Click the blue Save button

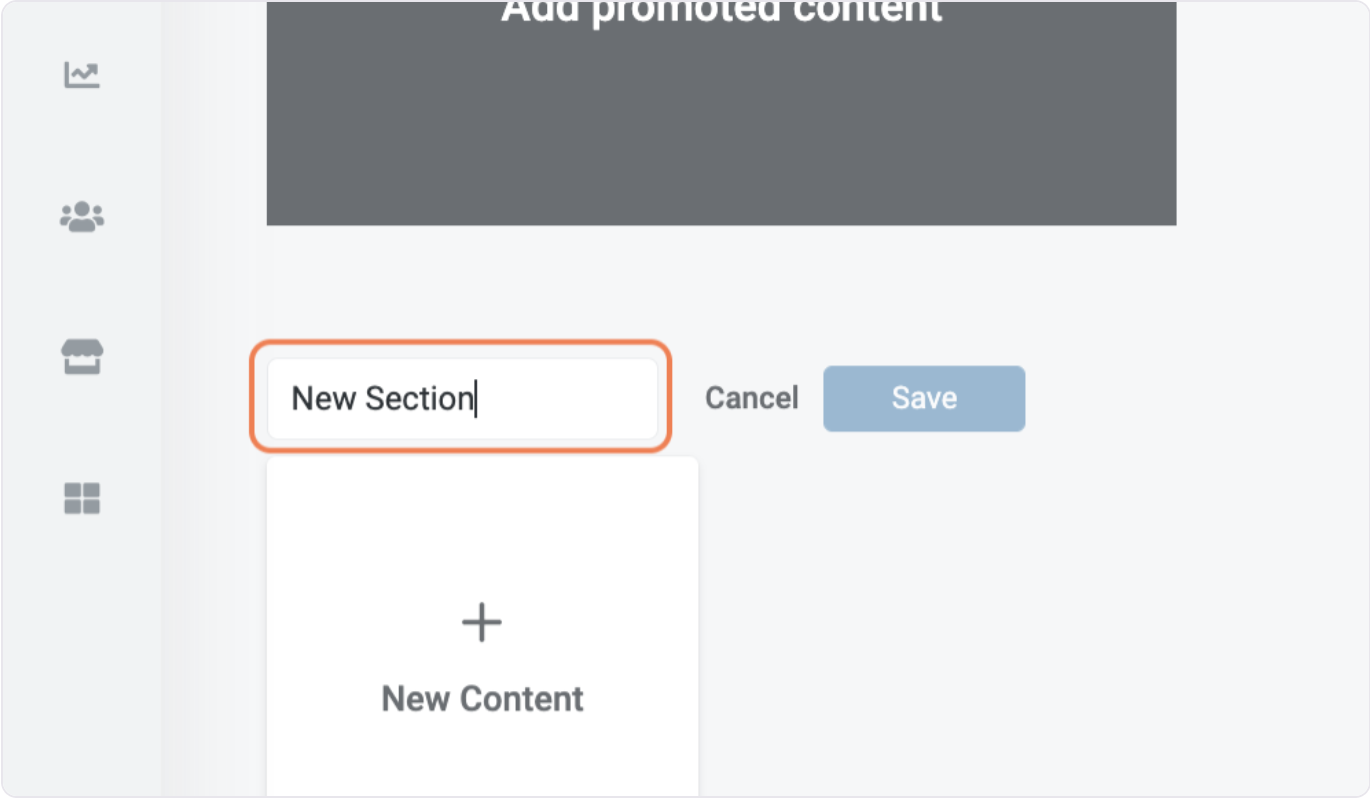[x=923, y=398]
